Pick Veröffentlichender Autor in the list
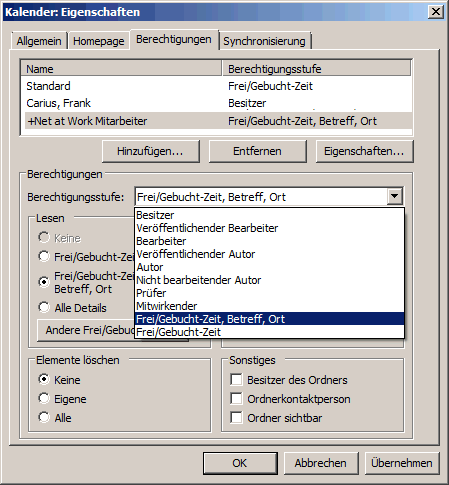This screenshot has height=485, width=449. (269, 254)
